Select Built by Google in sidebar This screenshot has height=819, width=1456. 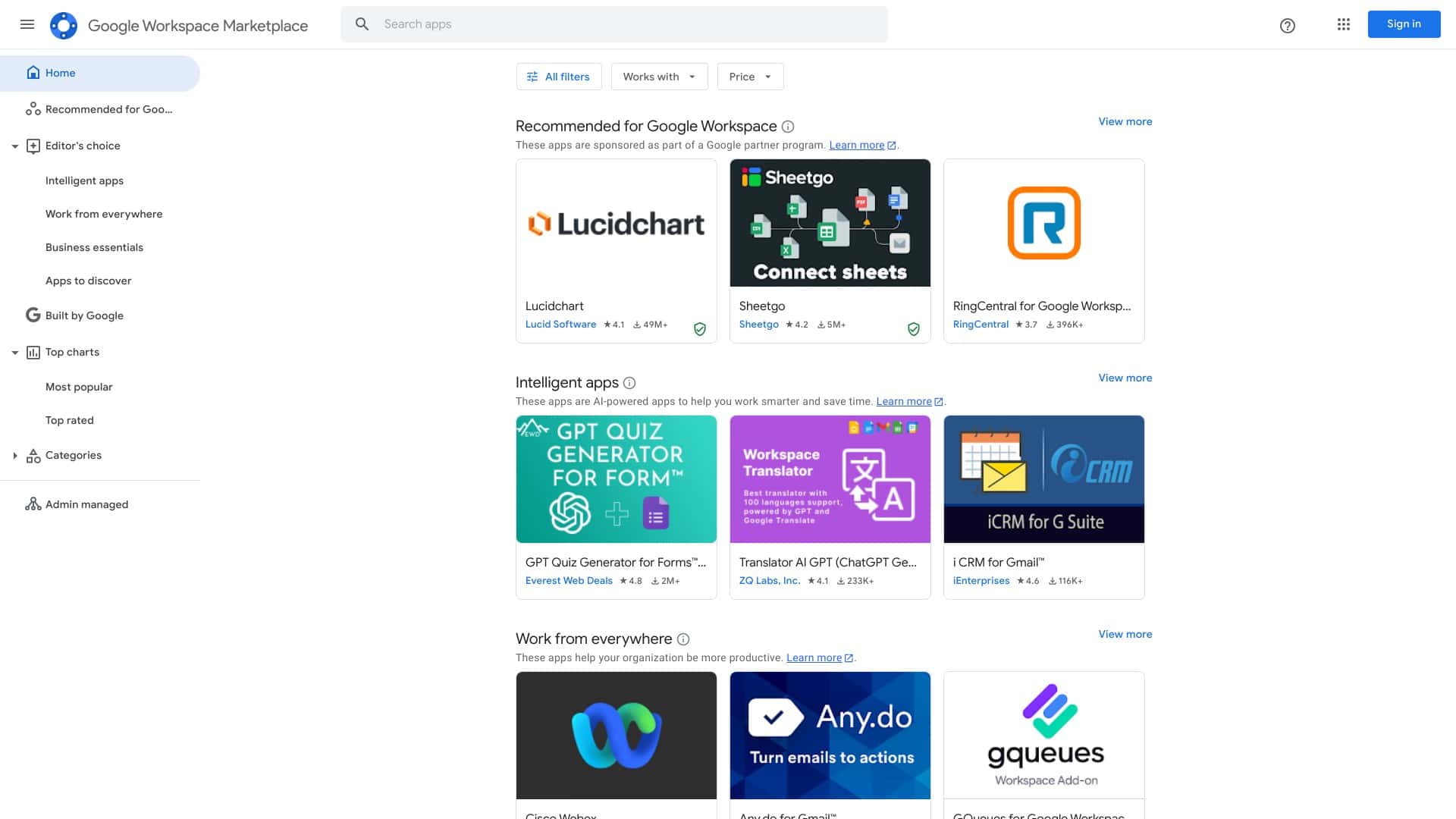(84, 315)
